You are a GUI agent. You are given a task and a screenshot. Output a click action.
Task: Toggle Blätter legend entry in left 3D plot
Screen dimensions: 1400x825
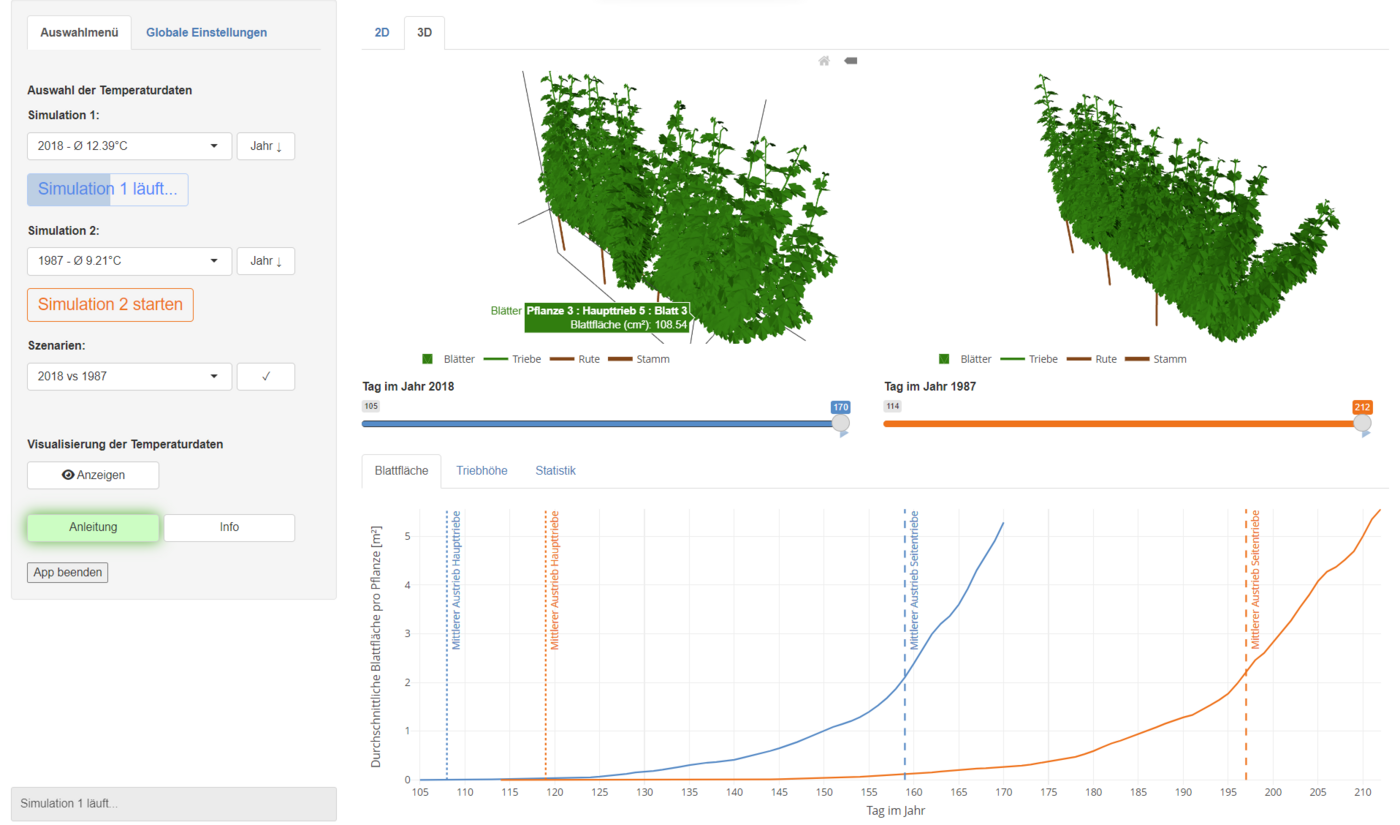coord(451,359)
